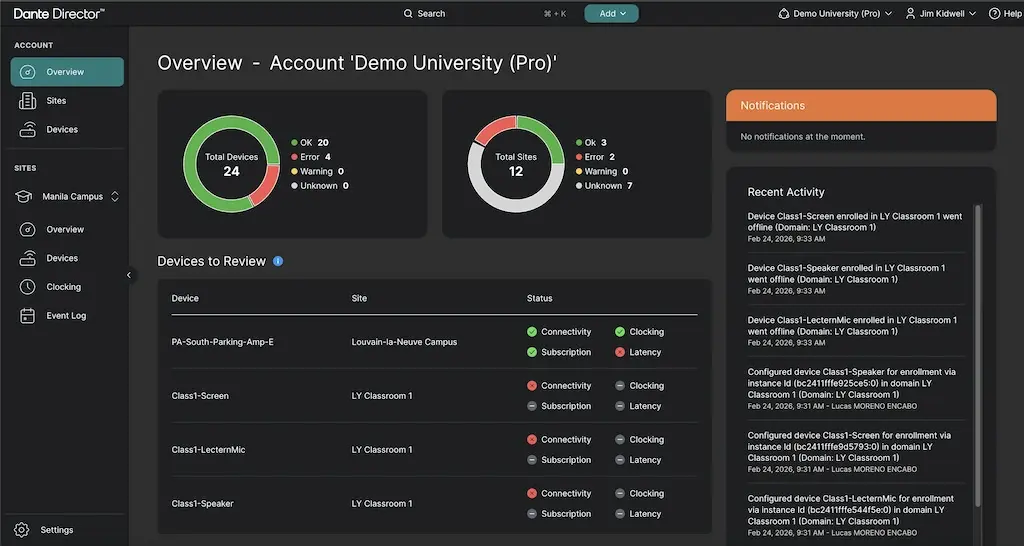Click the Account Devices router icon
Image resolution: width=1024 pixels, height=546 pixels.
coord(28,130)
